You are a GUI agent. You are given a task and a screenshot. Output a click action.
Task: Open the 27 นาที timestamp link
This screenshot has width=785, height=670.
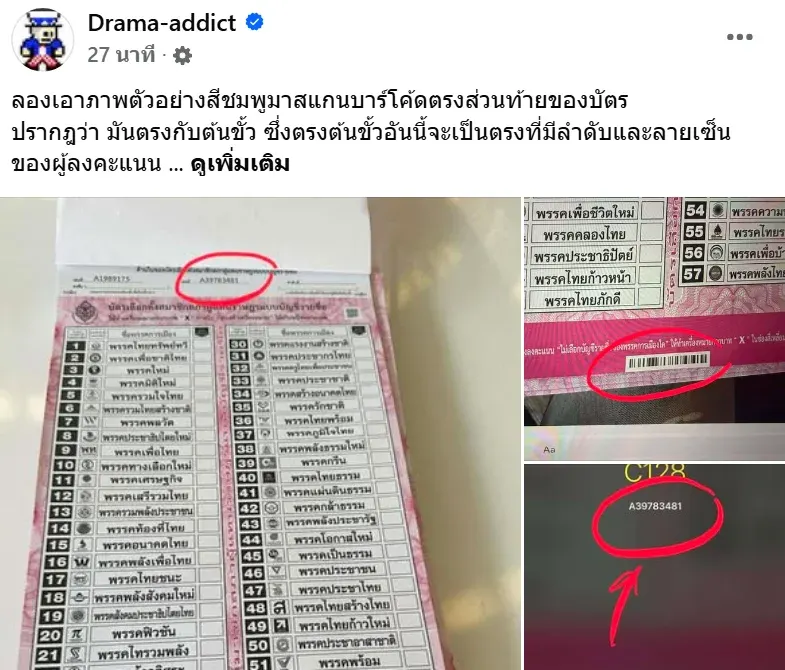pyautogui.click(x=121, y=55)
